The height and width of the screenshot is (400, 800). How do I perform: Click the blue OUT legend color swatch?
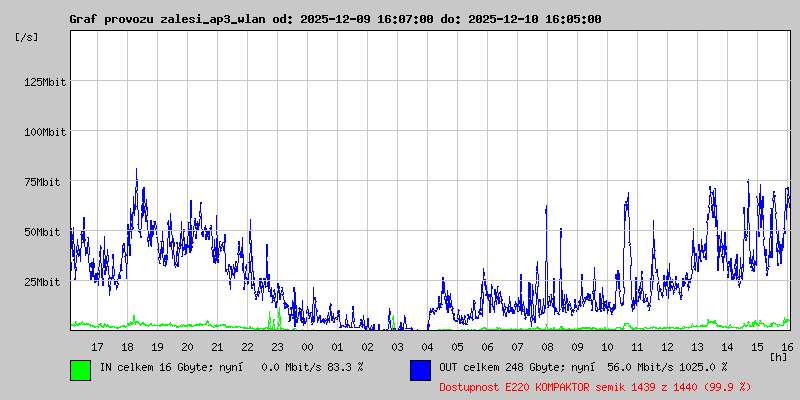click(x=421, y=369)
